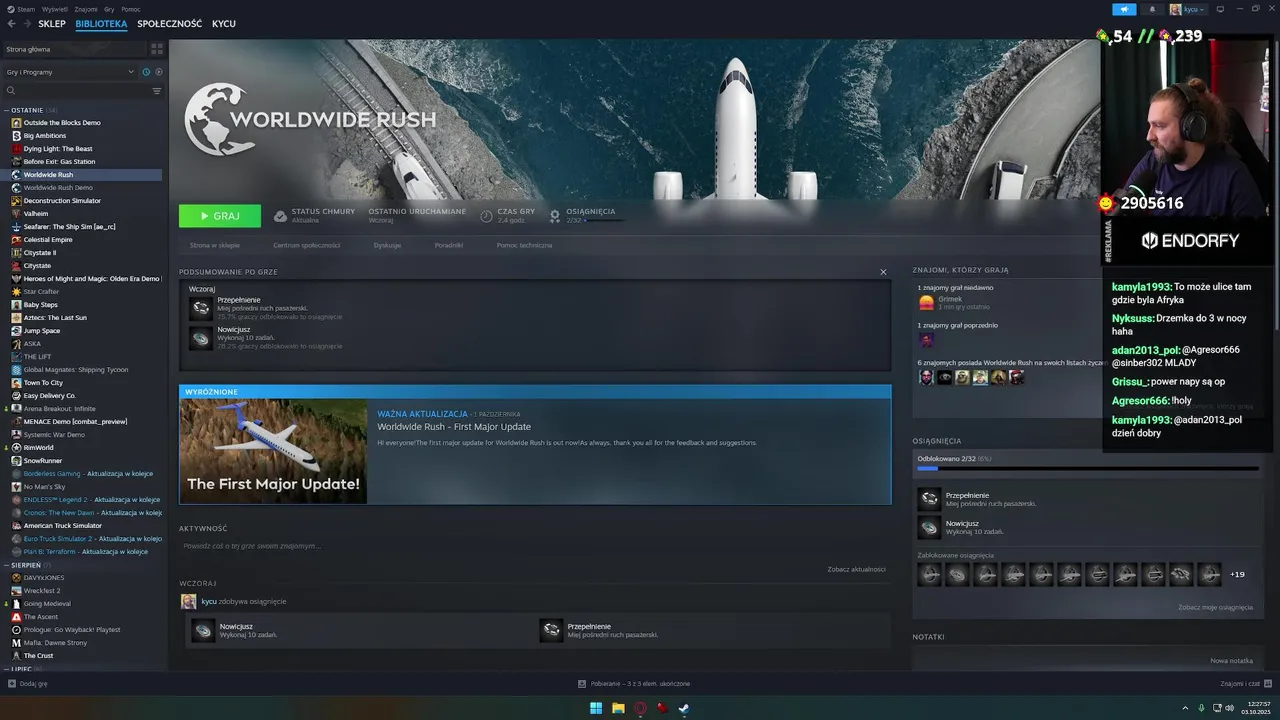Open downloads status at bottom bar
The width and height of the screenshot is (1280, 720).
[x=634, y=684]
